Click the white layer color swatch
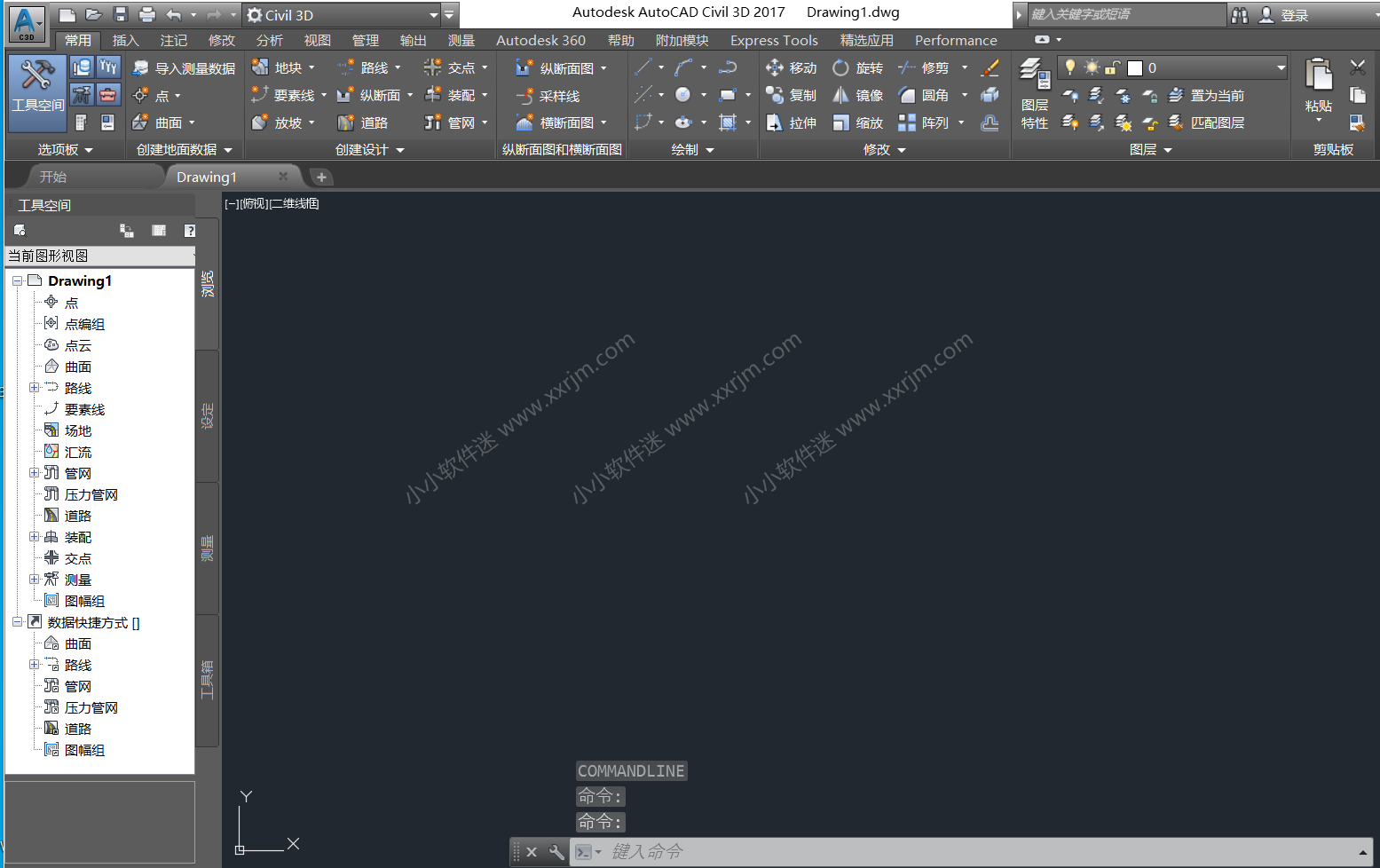This screenshot has width=1380, height=868. (x=1134, y=68)
